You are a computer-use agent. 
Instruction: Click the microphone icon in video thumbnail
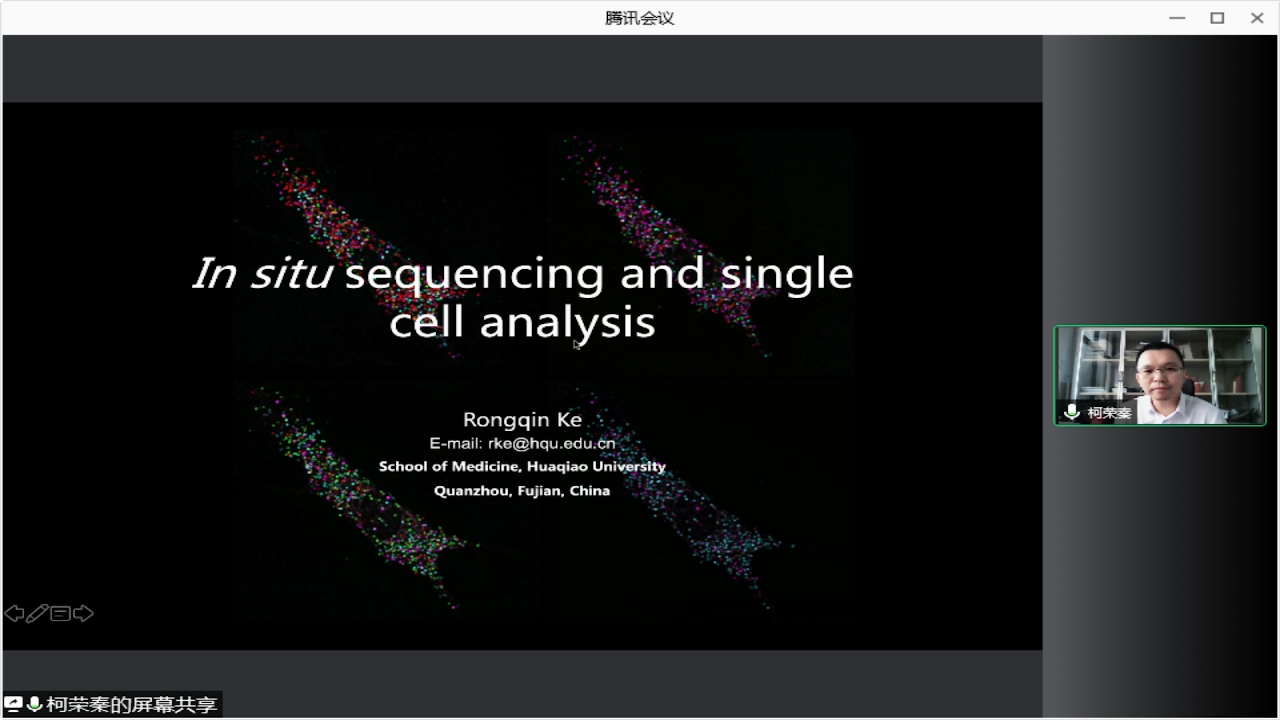coord(1072,412)
